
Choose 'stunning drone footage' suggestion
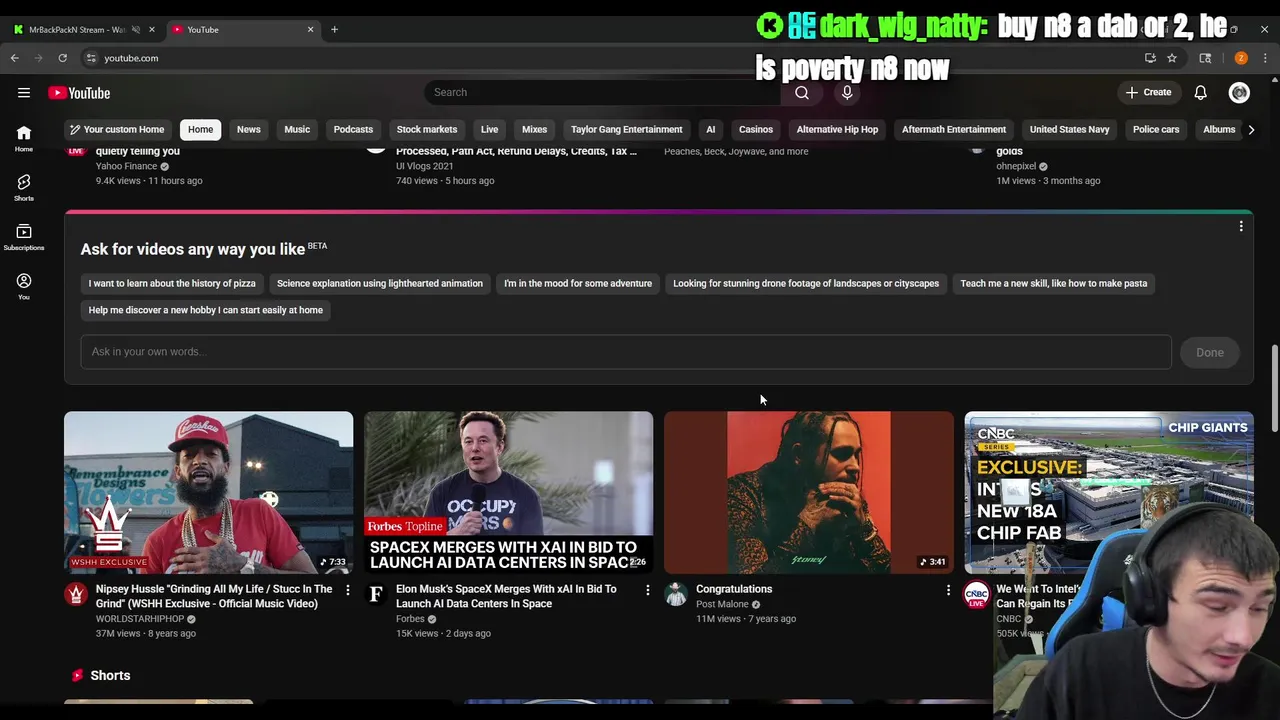806,284
